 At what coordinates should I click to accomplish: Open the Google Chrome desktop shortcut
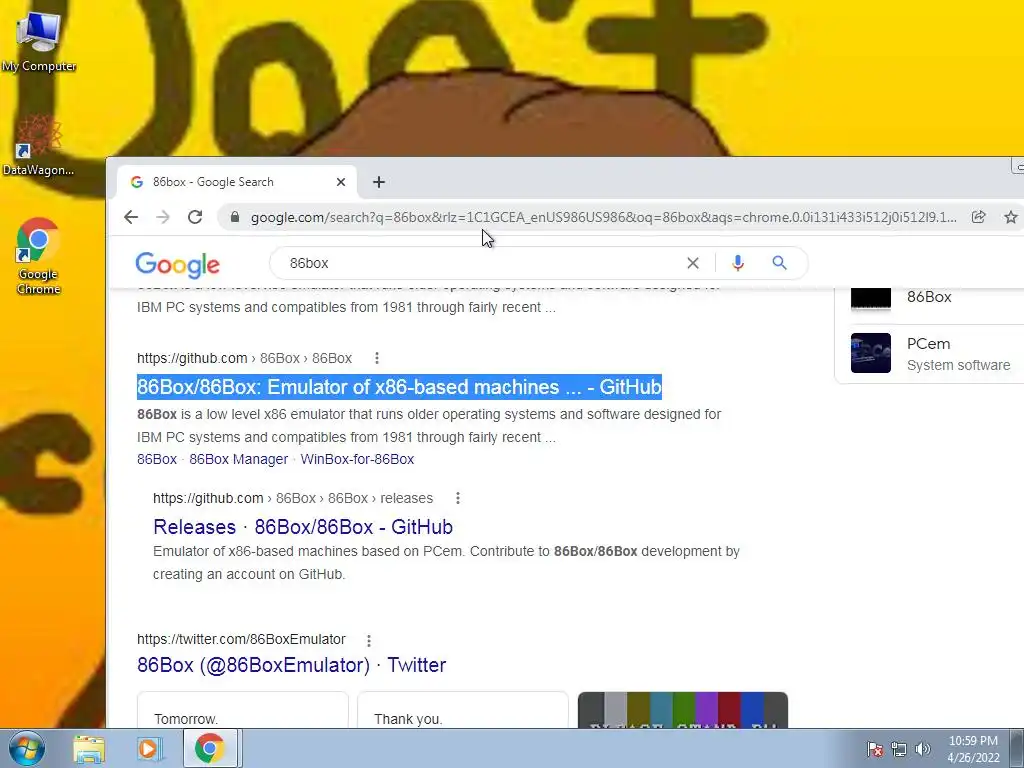pyautogui.click(x=39, y=256)
